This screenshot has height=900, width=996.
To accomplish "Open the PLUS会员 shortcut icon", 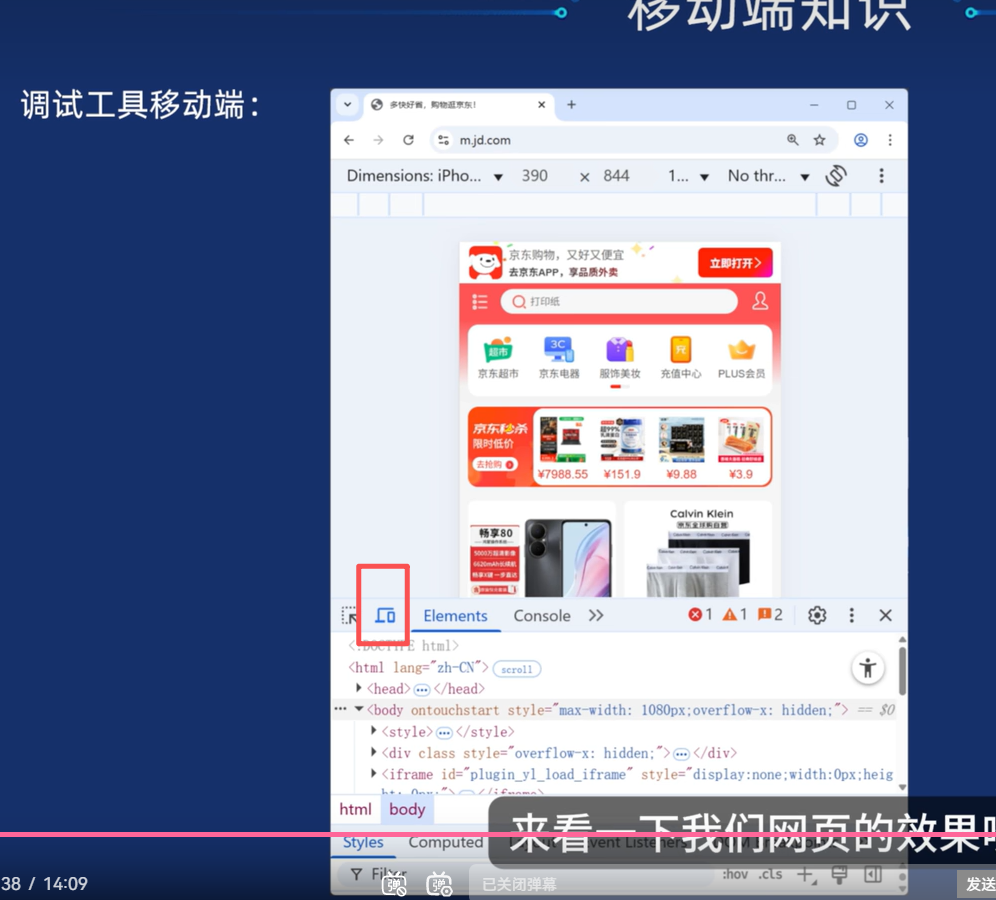I will click(741, 358).
